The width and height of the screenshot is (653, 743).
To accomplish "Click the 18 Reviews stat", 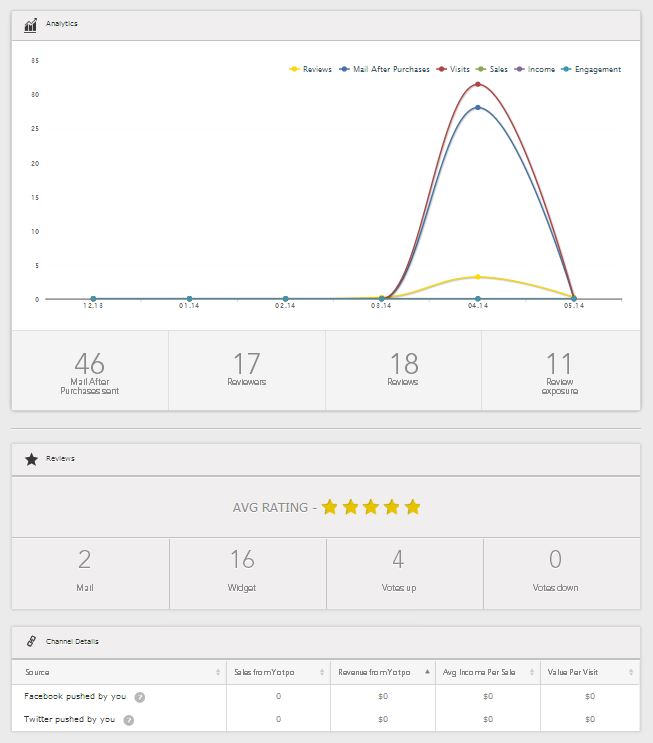I will coord(403,370).
